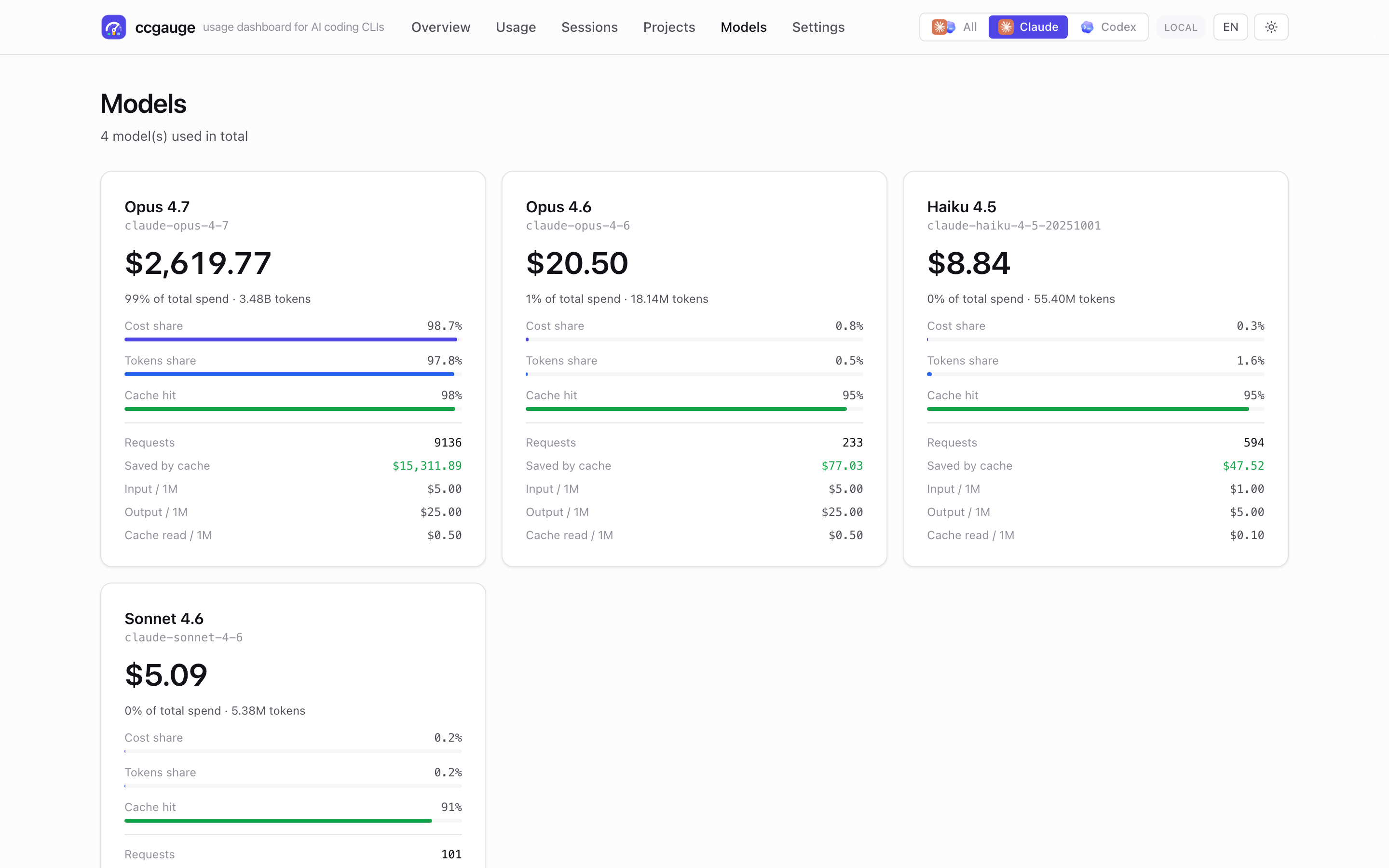Click the Opus 4.6 Cache hit bar
The height and width of the screenshot is (868, 1389).
click(x=694, y=409)
